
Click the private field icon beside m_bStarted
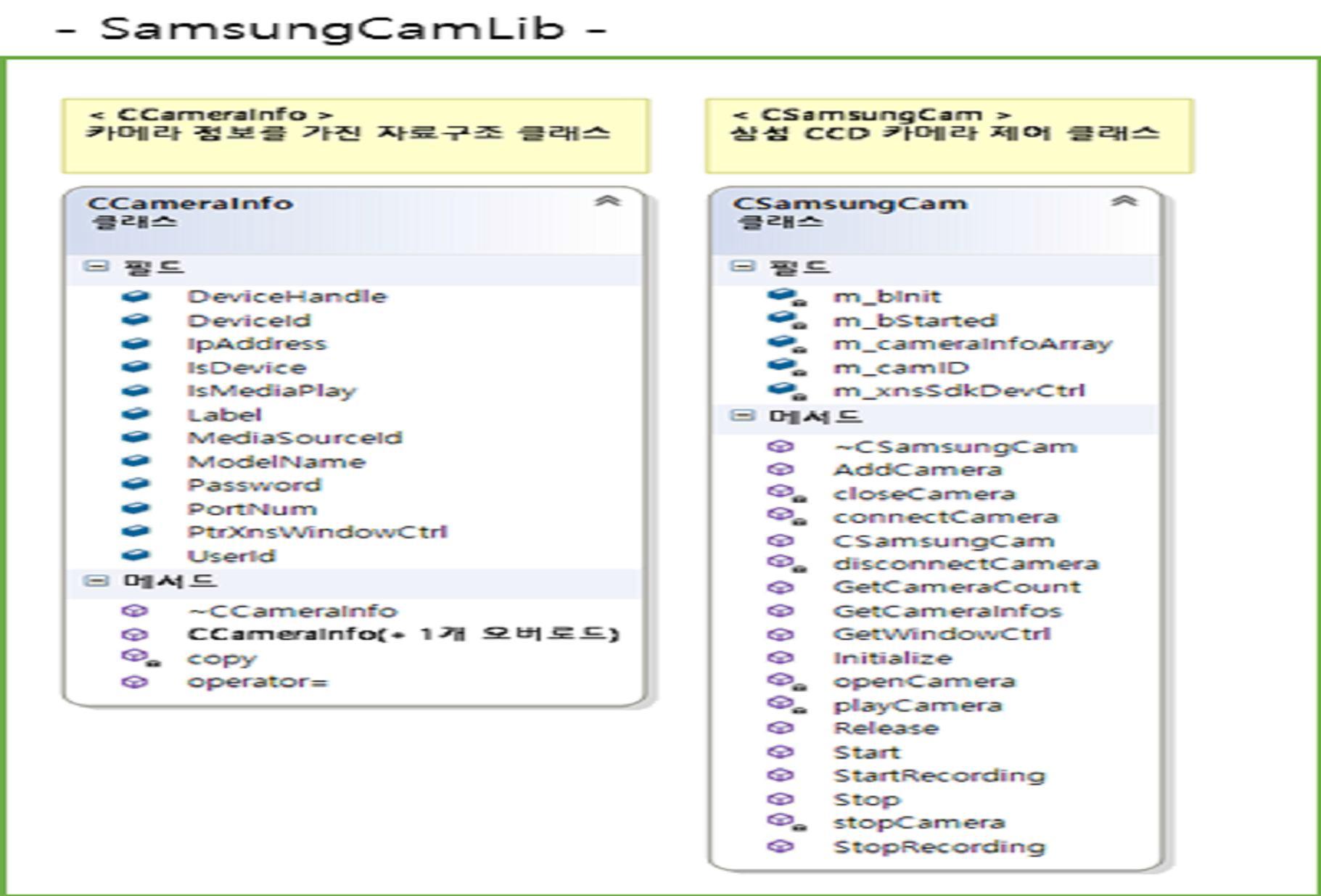pos(787,320)
